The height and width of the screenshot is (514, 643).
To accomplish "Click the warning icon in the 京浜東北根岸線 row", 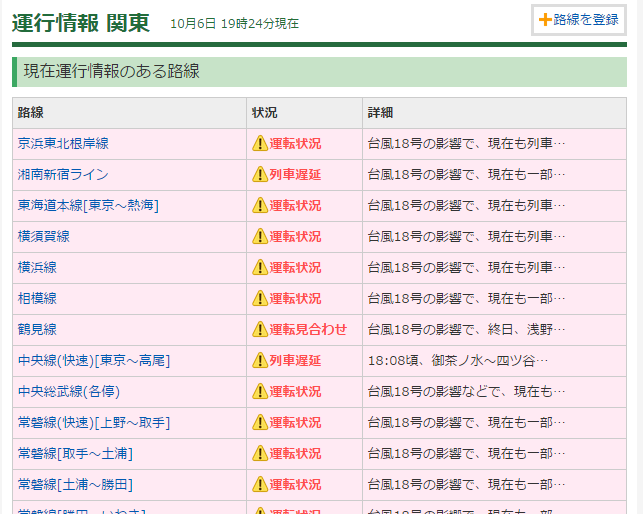I will pos(260,144).
